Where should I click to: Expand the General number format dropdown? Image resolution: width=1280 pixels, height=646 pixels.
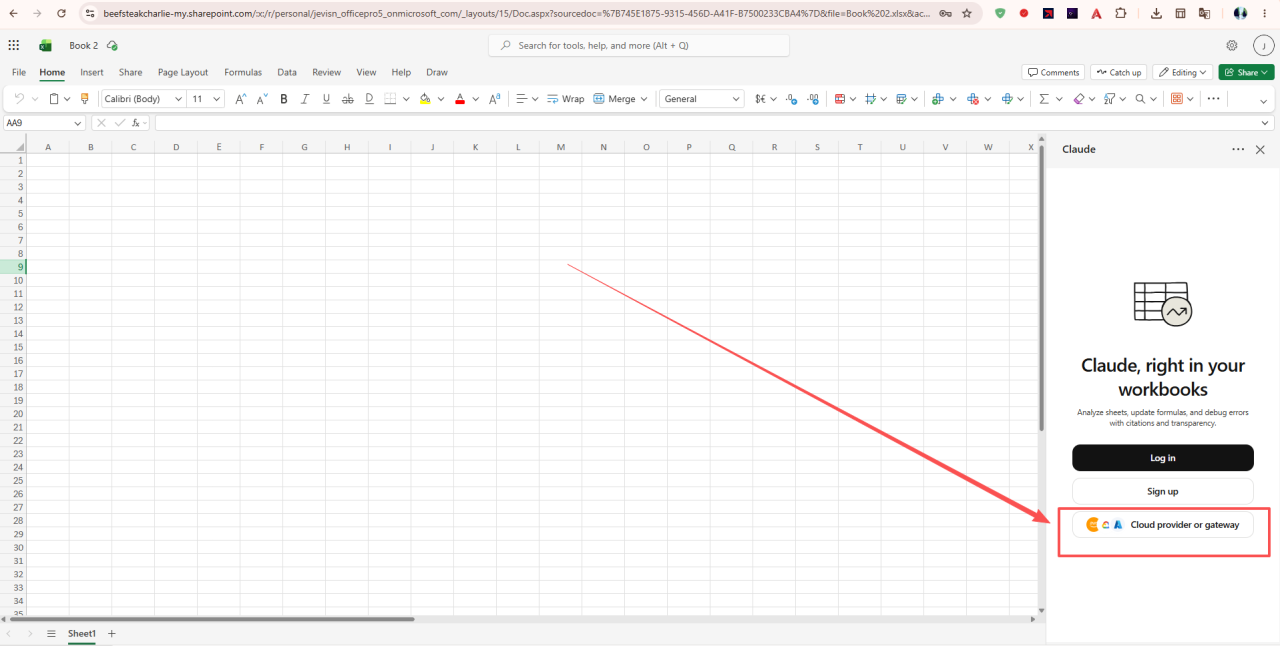click(x=701, y=99)
